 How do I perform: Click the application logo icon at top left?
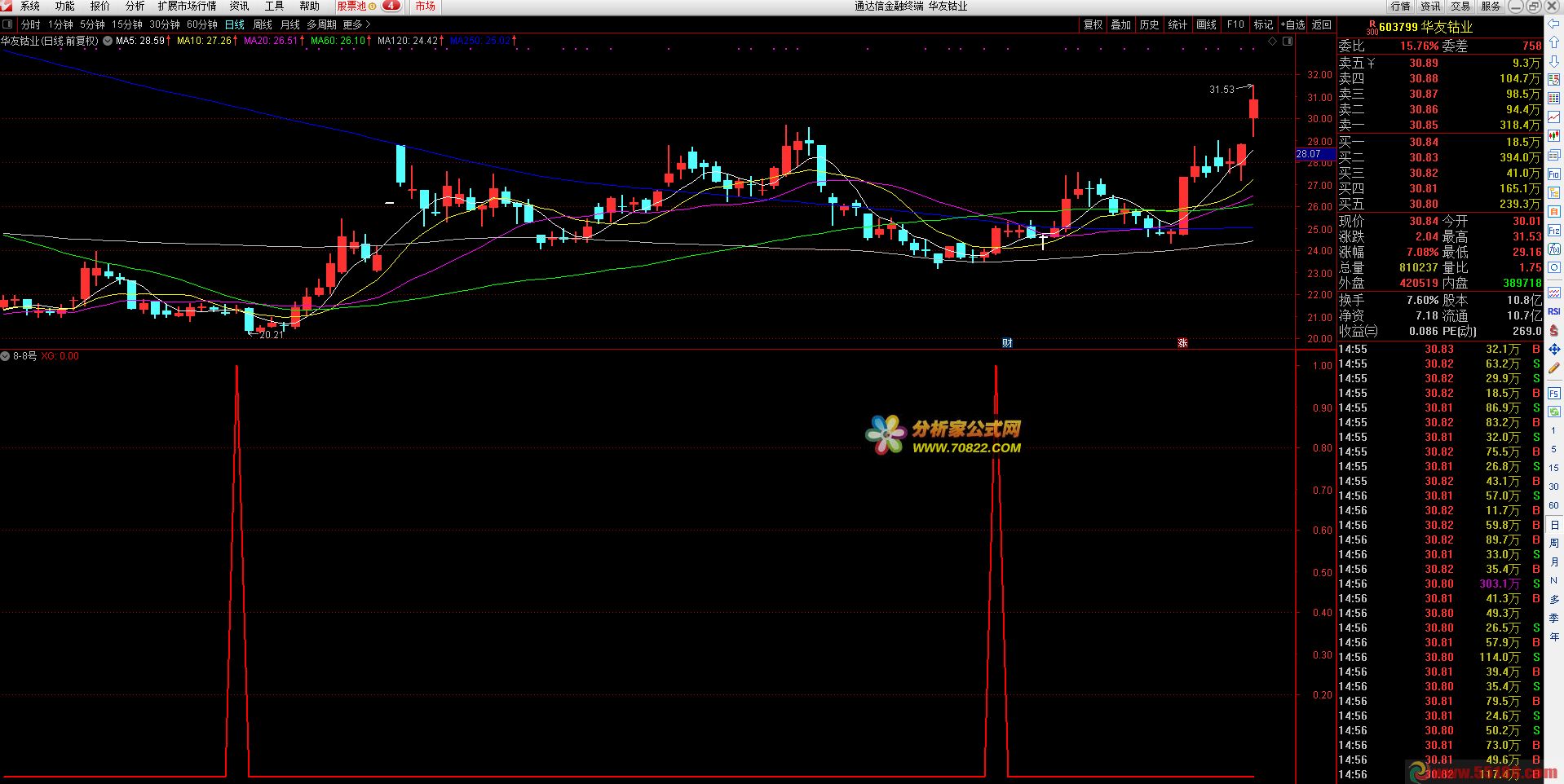point(7,7)
